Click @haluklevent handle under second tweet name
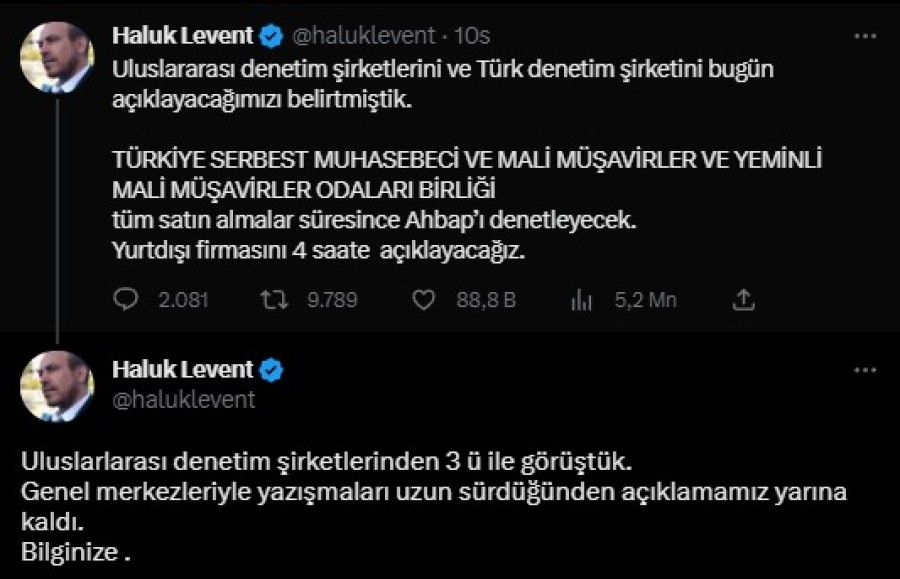Viewport: 900px width, 579px height. 184,400
